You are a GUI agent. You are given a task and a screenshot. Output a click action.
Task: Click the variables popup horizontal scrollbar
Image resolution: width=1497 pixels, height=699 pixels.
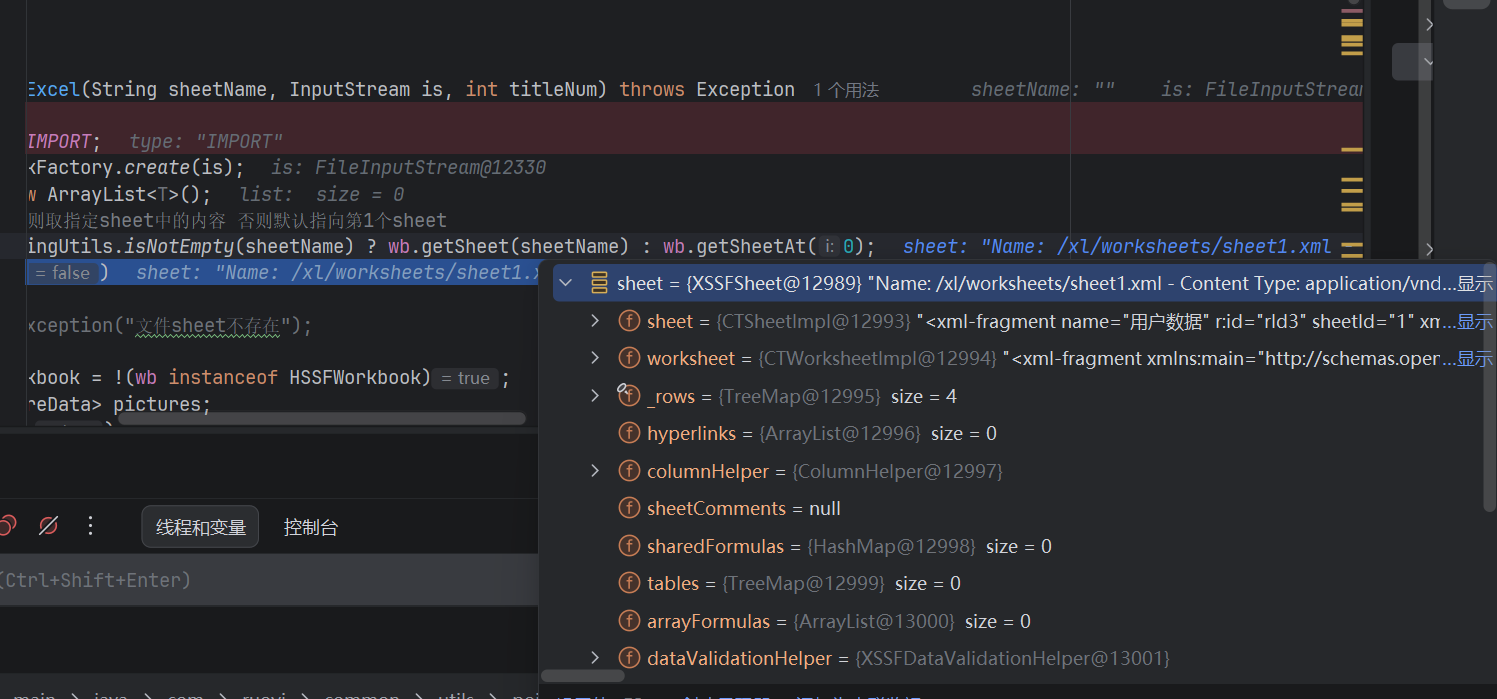pyautogui.click(x=583, y=677)
